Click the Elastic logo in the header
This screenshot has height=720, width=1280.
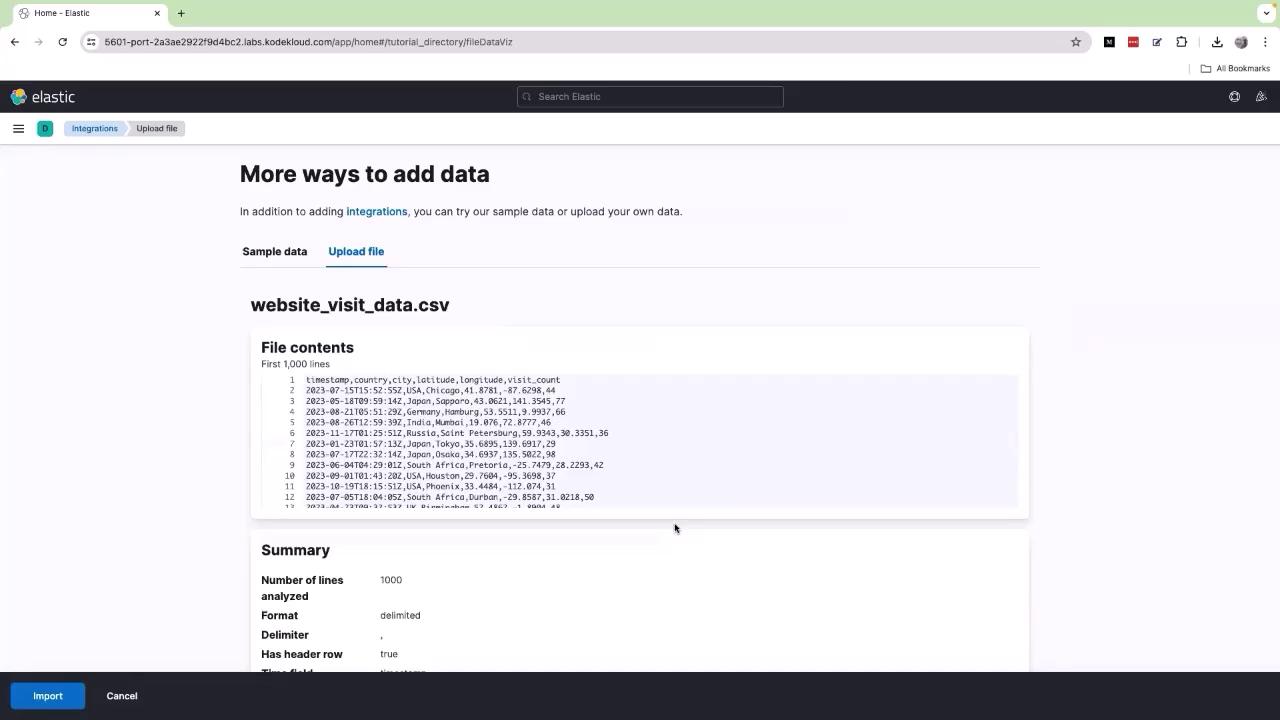coord(43,97)
